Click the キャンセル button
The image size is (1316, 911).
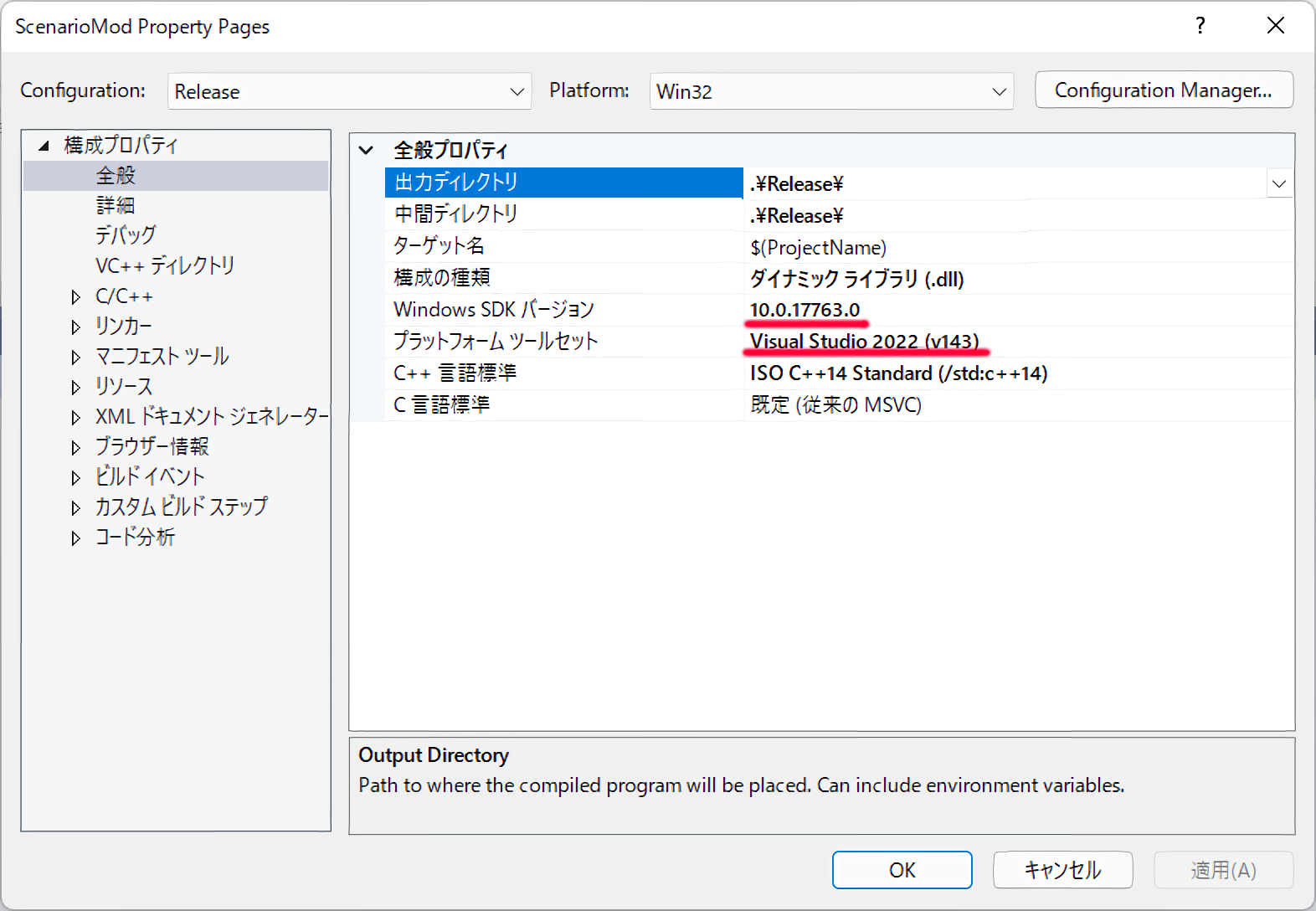(x=1062, y=870)
